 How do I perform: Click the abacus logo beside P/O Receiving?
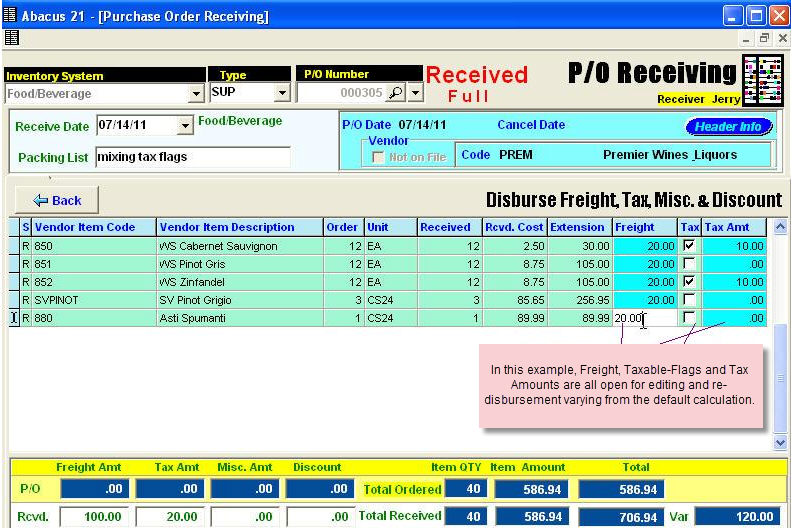click(763, 80)
